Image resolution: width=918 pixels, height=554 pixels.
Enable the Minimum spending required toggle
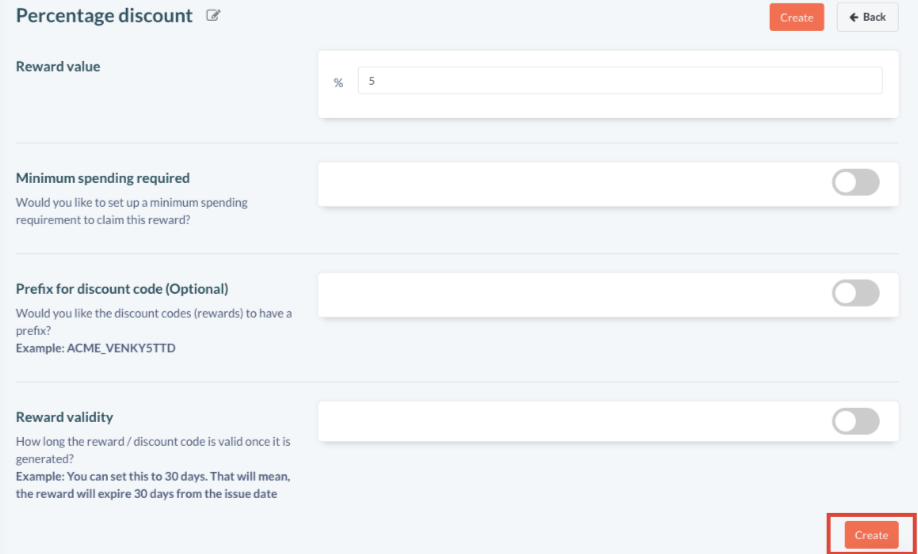(855, 183)
